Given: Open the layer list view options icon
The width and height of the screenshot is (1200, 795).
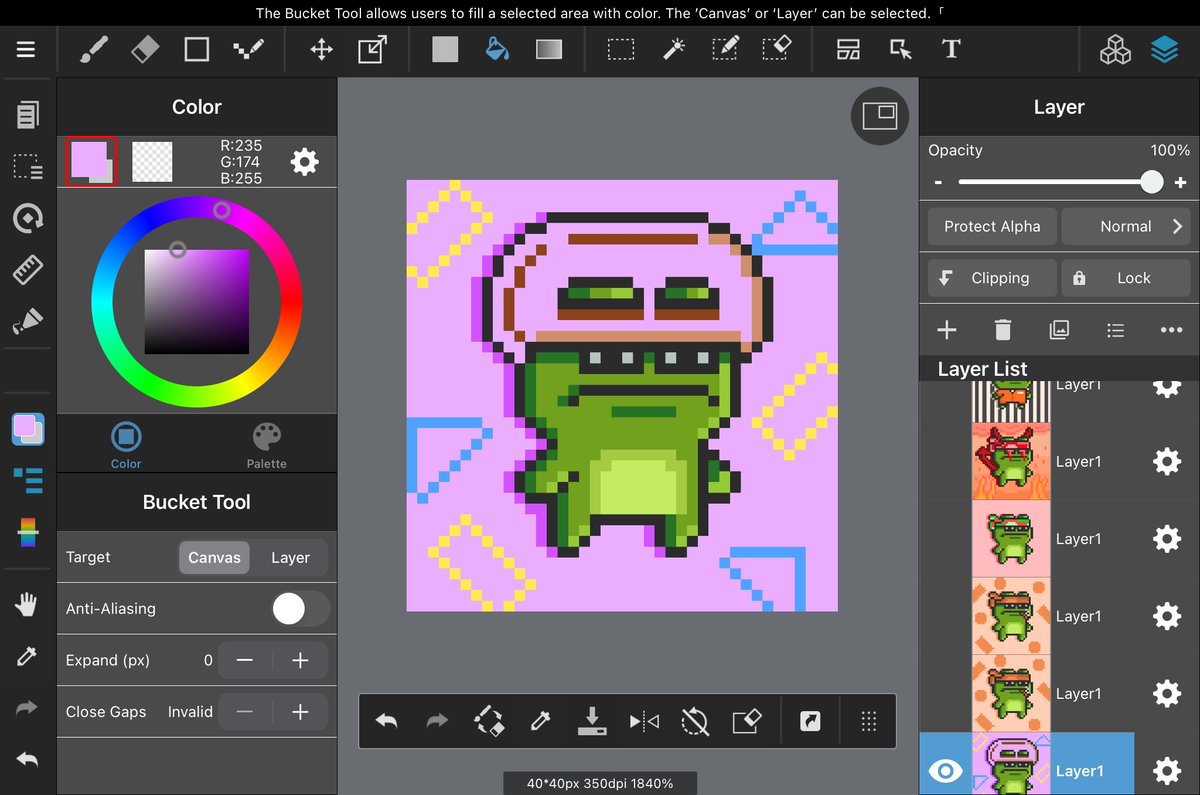Looking at the screenshot, I should click(x=1116, y=330).
